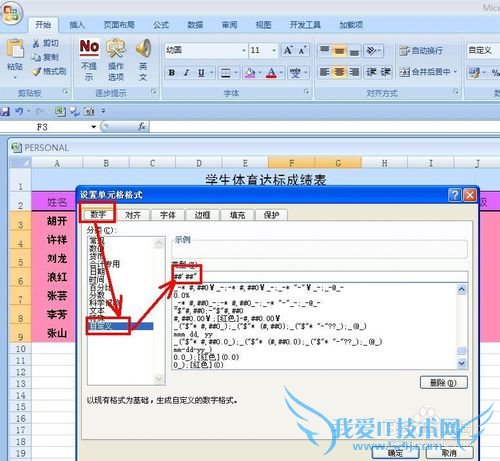Click the fill color bucket icon
The width and height of the screenshot is (500, 461).
[250, 73]
